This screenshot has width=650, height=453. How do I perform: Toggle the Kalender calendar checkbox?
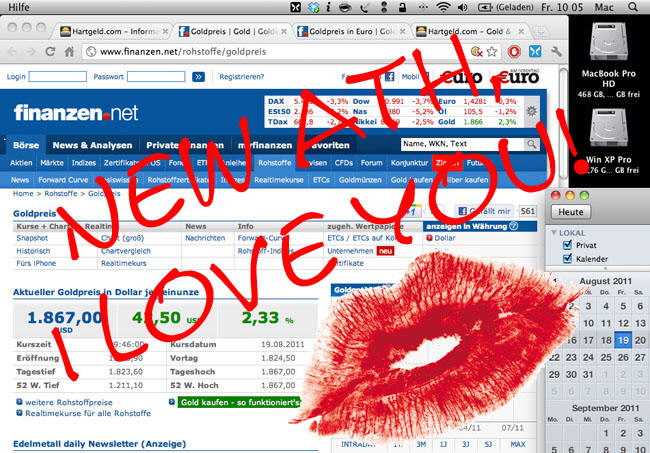click(x=568, y=258)
